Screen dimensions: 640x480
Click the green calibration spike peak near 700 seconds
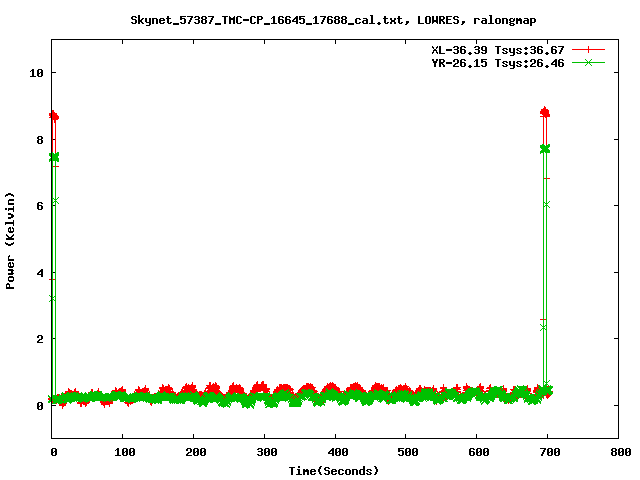pos(545,149)
